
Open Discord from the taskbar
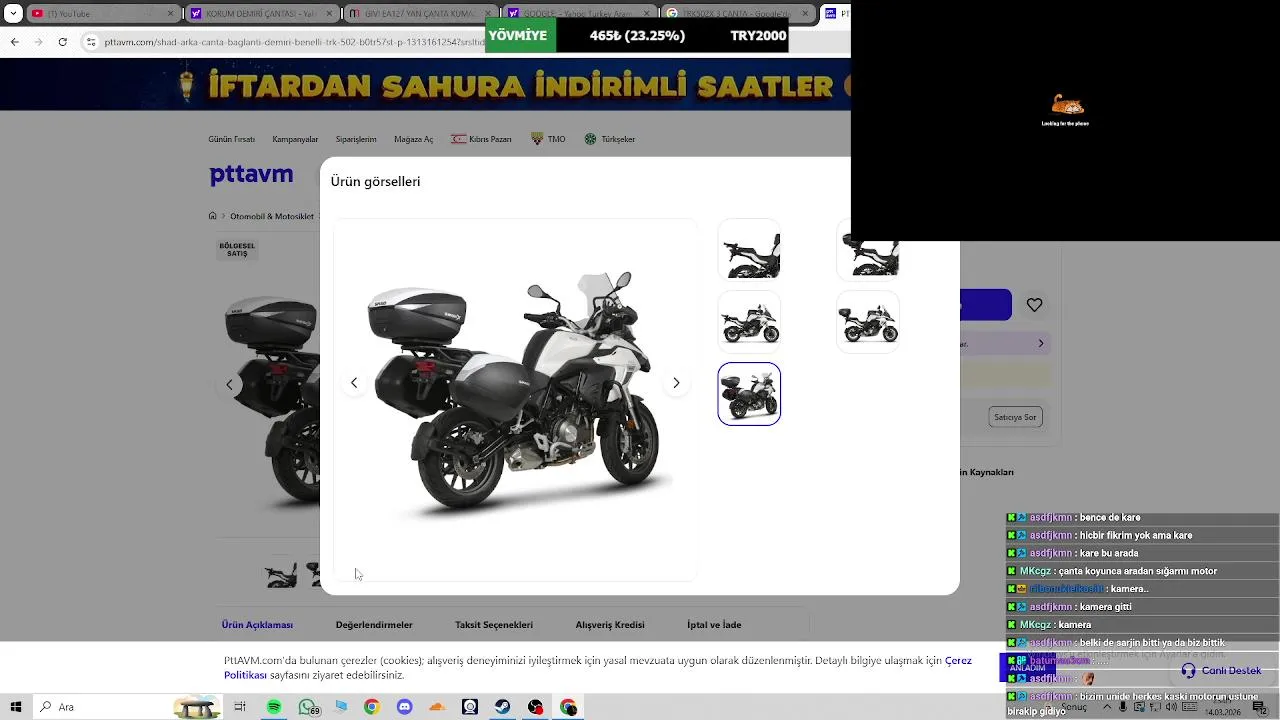point(404,707)
